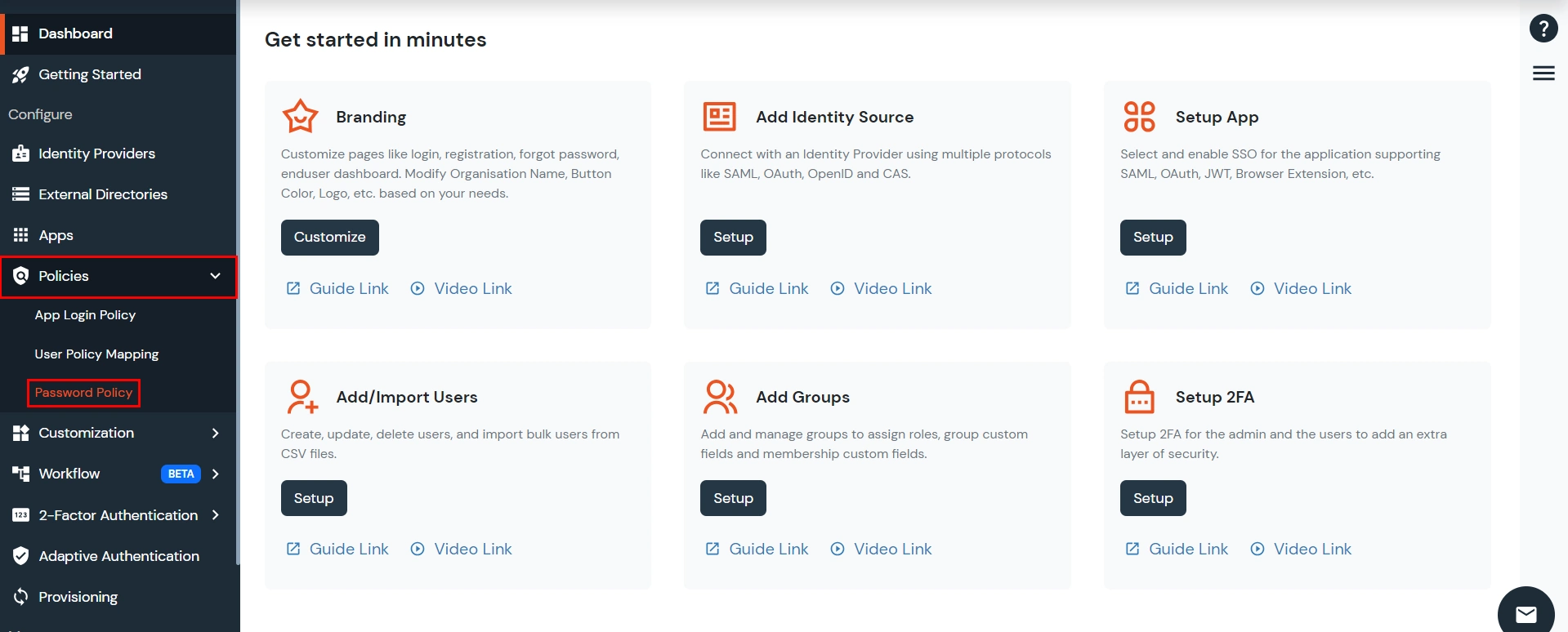This screenshot has height=632, width=1568.
Task: Click the Add Groups people icon
Action: point(720,397)
